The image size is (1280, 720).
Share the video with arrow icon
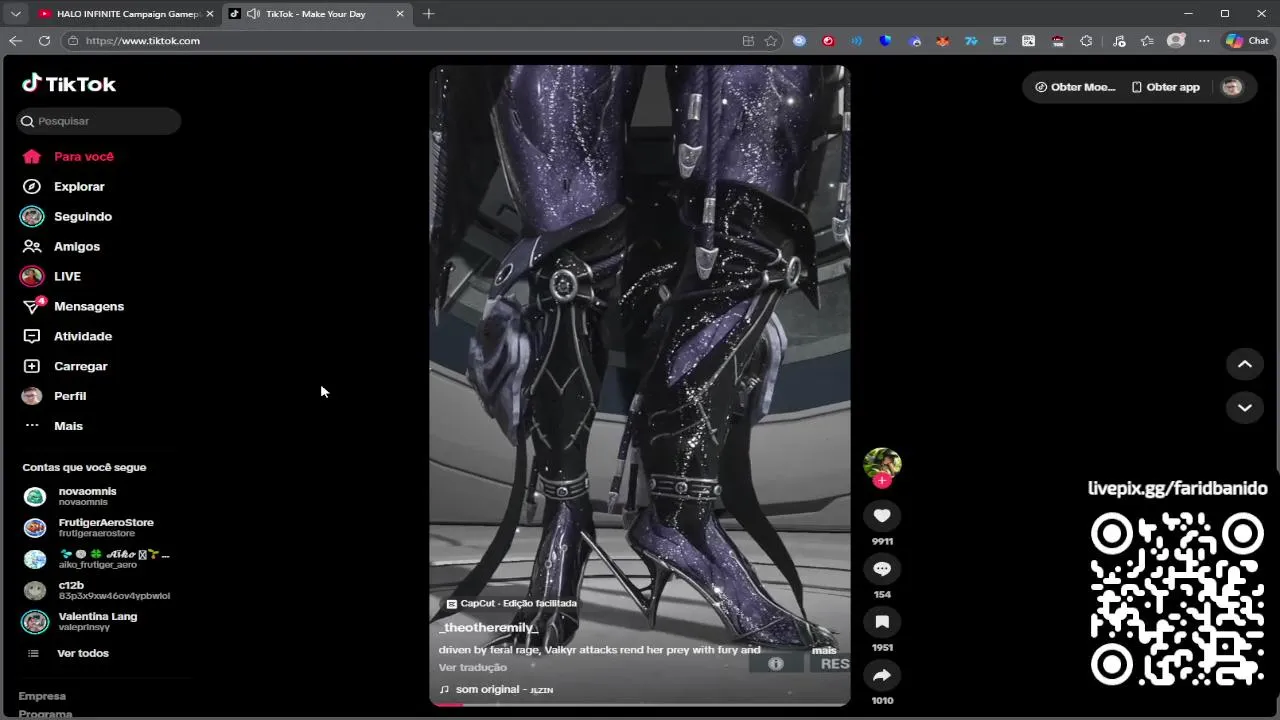point(882,675)
